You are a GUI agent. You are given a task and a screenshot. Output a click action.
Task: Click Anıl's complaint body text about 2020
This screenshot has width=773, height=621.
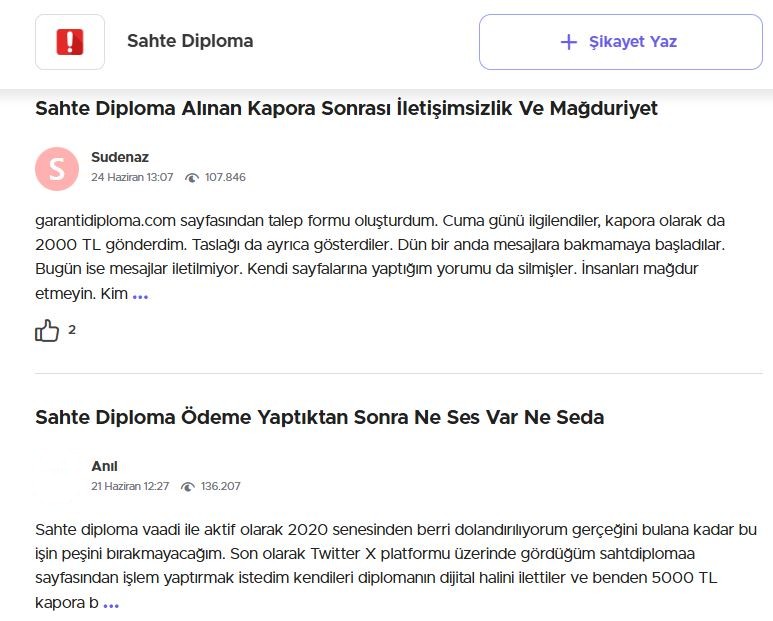(x=396, y=566)
